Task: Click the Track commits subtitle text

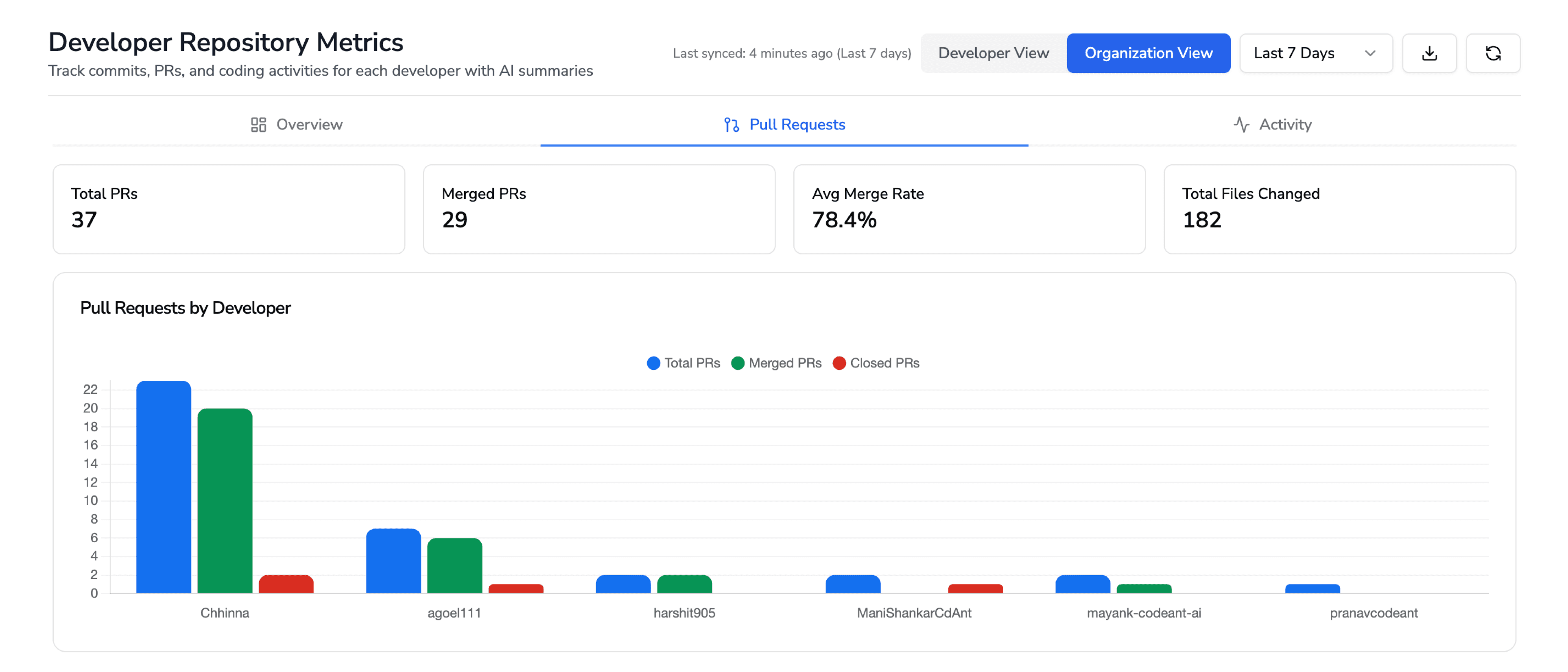Action: 320,71
